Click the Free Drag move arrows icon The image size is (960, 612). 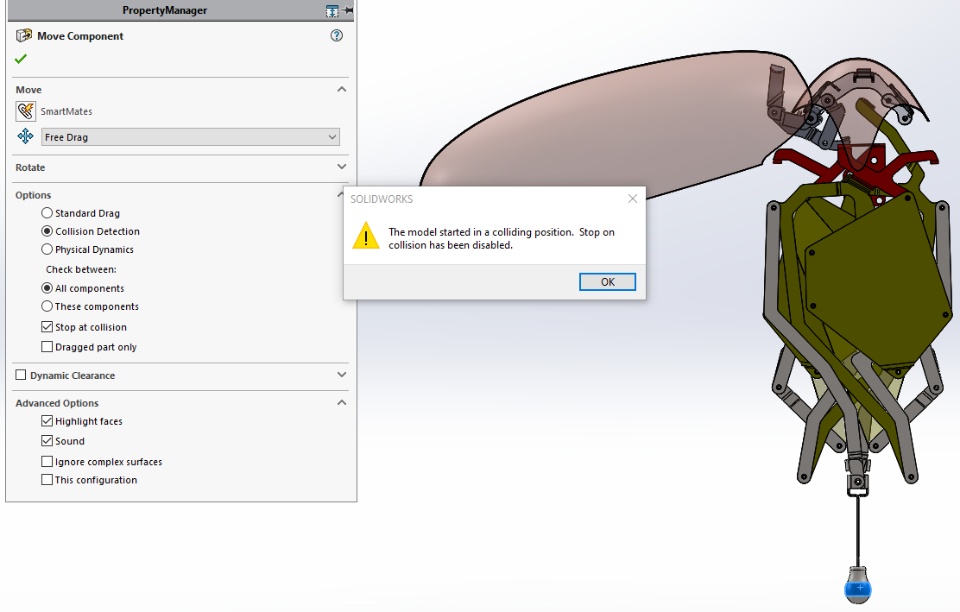25,136
